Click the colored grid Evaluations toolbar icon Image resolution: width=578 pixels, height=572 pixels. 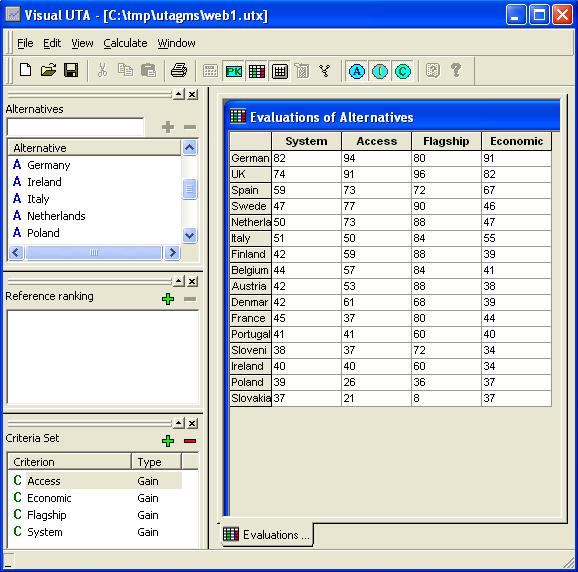click(257, 71)
